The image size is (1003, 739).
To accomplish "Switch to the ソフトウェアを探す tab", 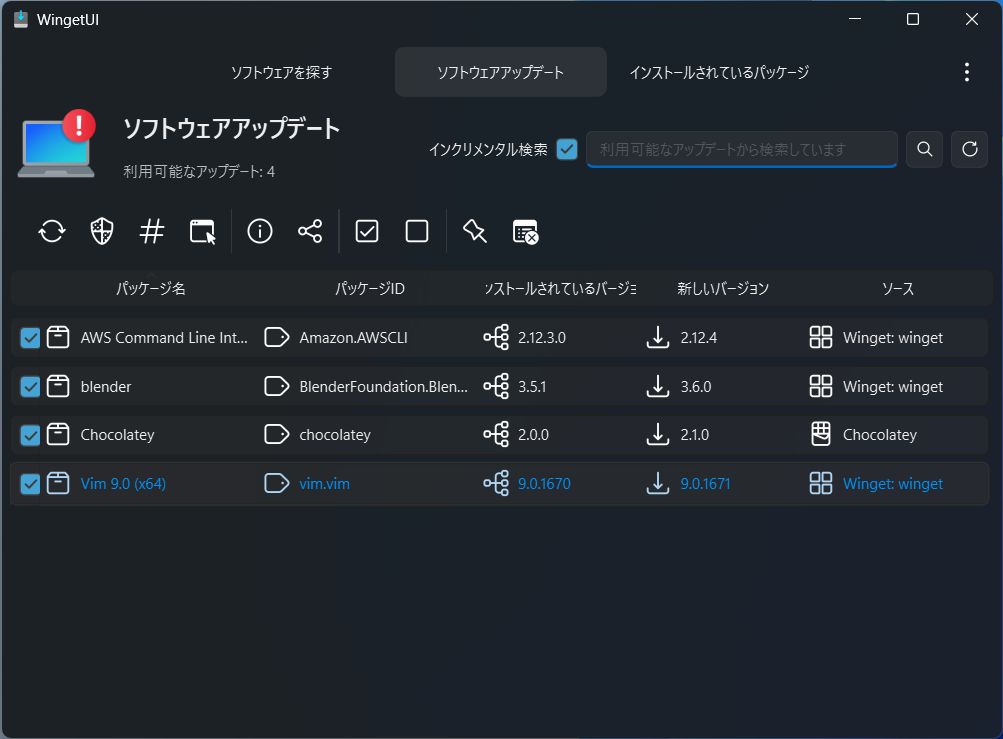I will [281, 72].
